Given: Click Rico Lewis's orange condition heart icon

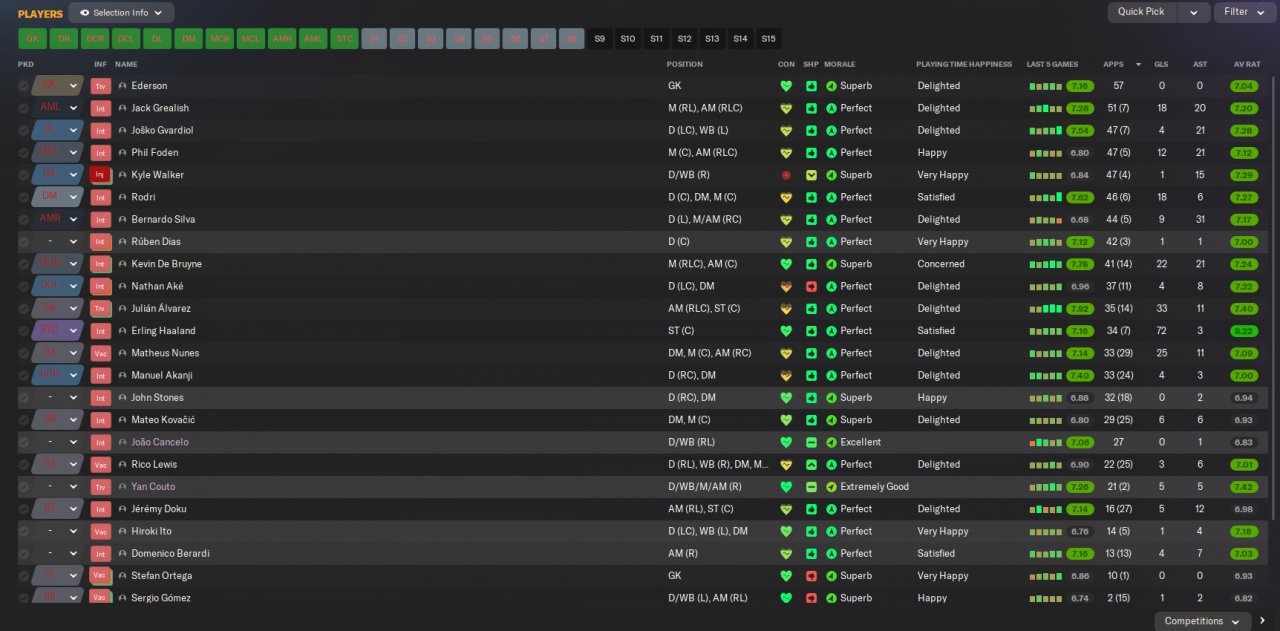Looking at the screenshot, I should pyautogui.click(x=786, y=465).
